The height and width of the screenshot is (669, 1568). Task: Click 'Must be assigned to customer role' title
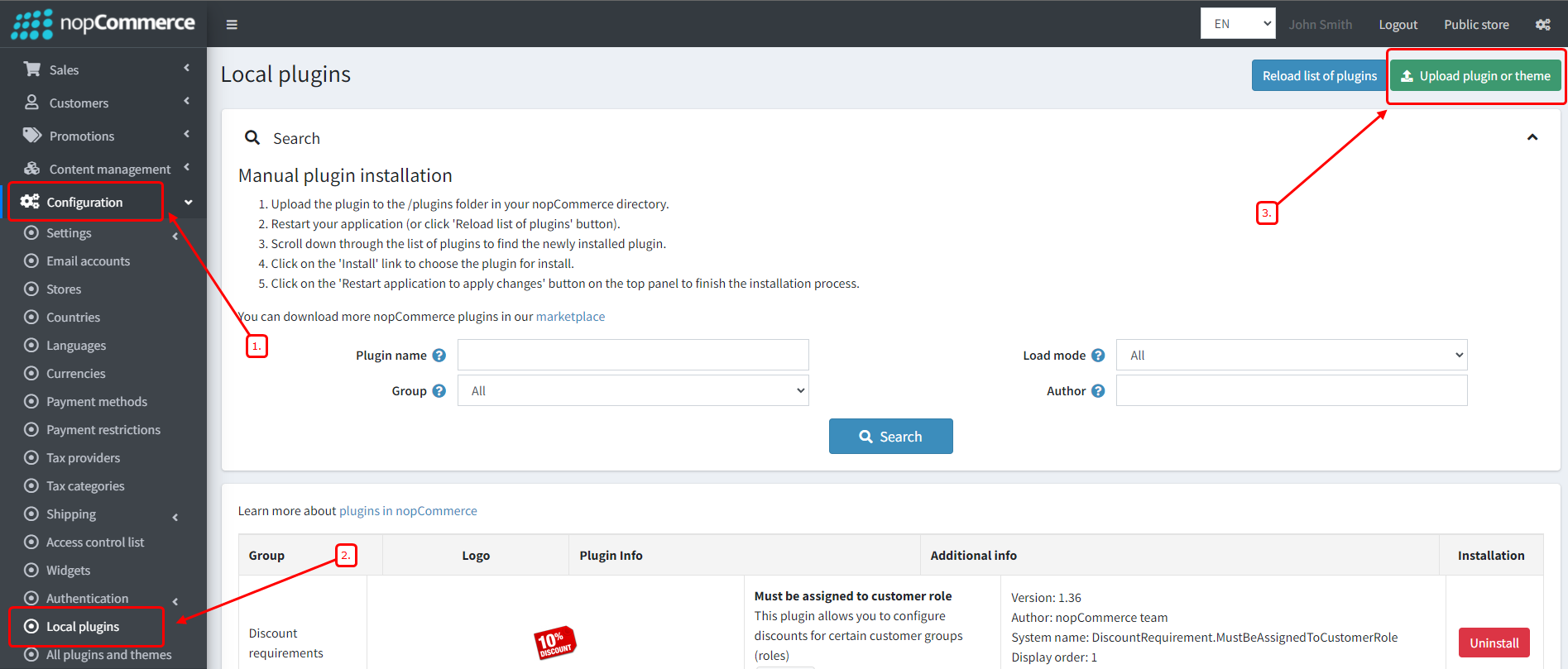pyautogui.click(x=852, y=595)
